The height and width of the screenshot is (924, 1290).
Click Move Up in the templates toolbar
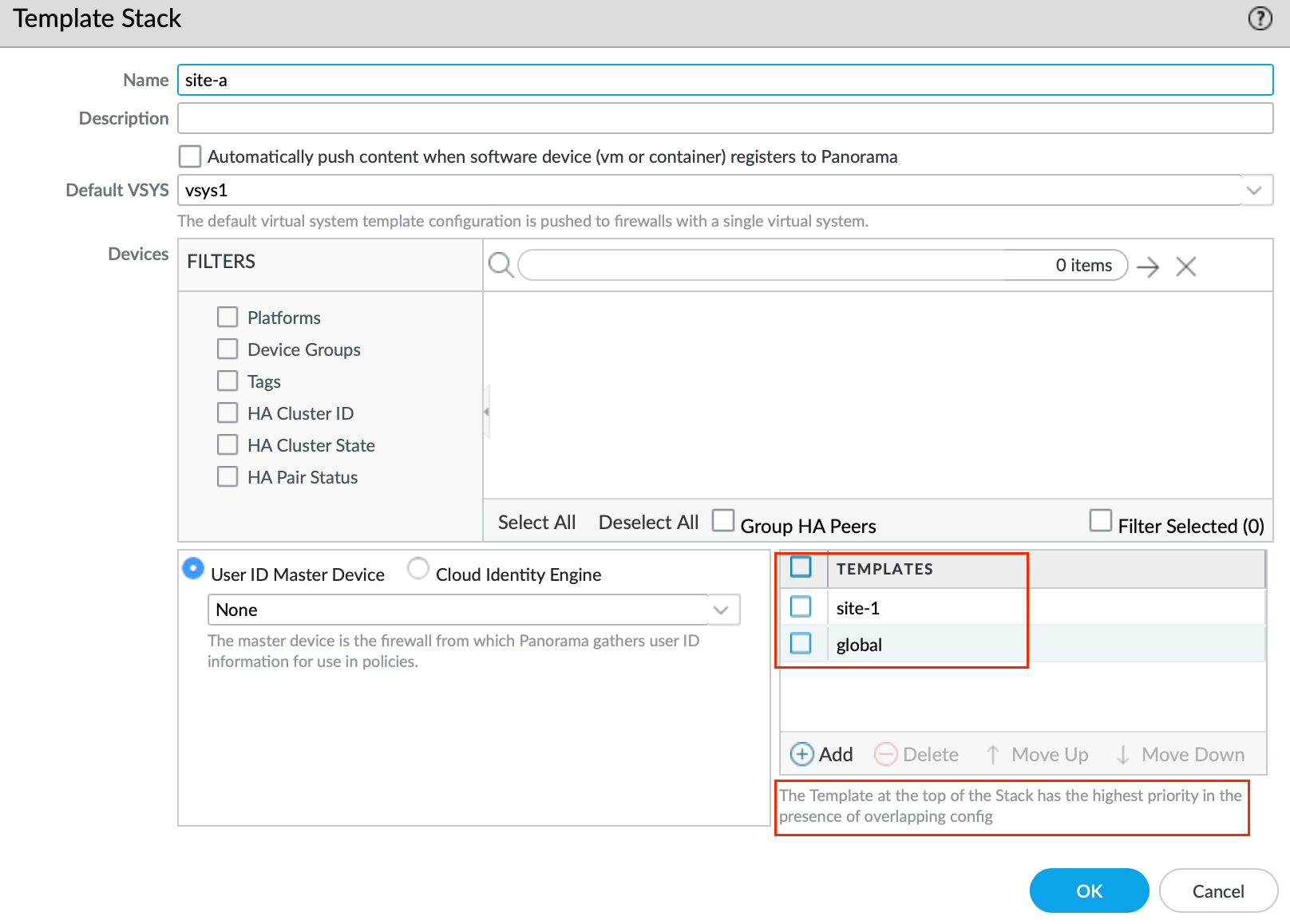(1037, 754)
